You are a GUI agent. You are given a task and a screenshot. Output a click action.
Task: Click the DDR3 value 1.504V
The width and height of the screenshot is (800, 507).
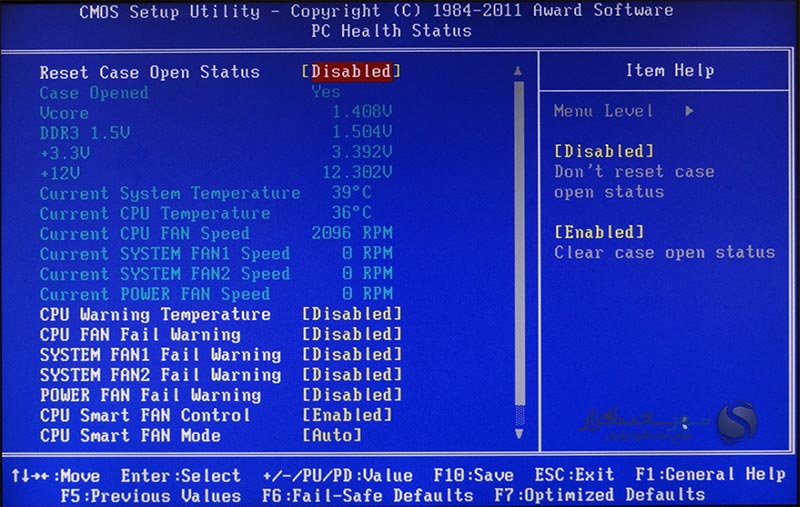(362, 132)
